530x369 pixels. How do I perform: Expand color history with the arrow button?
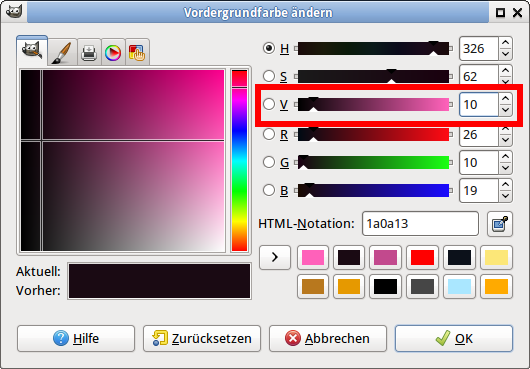click(x=275, y=257)
